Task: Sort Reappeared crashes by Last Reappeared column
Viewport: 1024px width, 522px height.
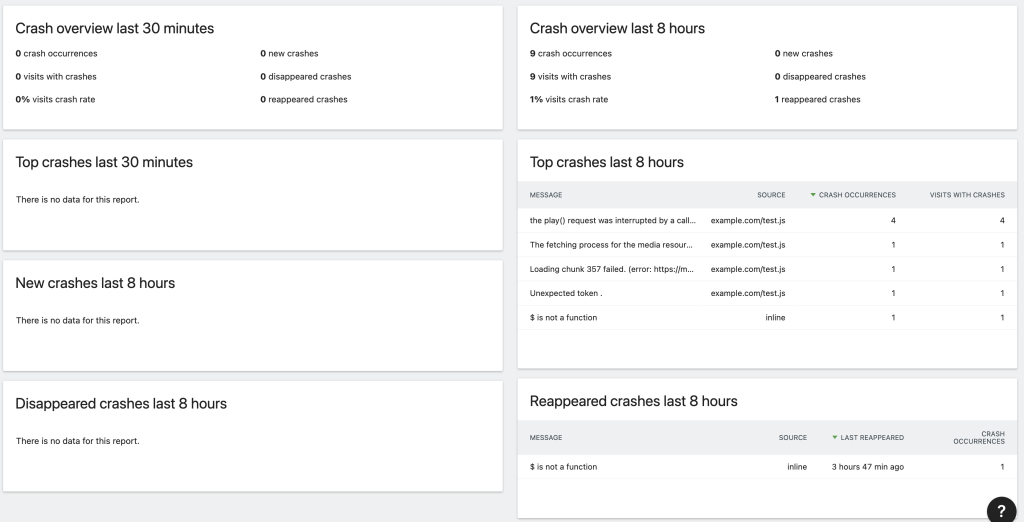Action: tap(872, 437)
